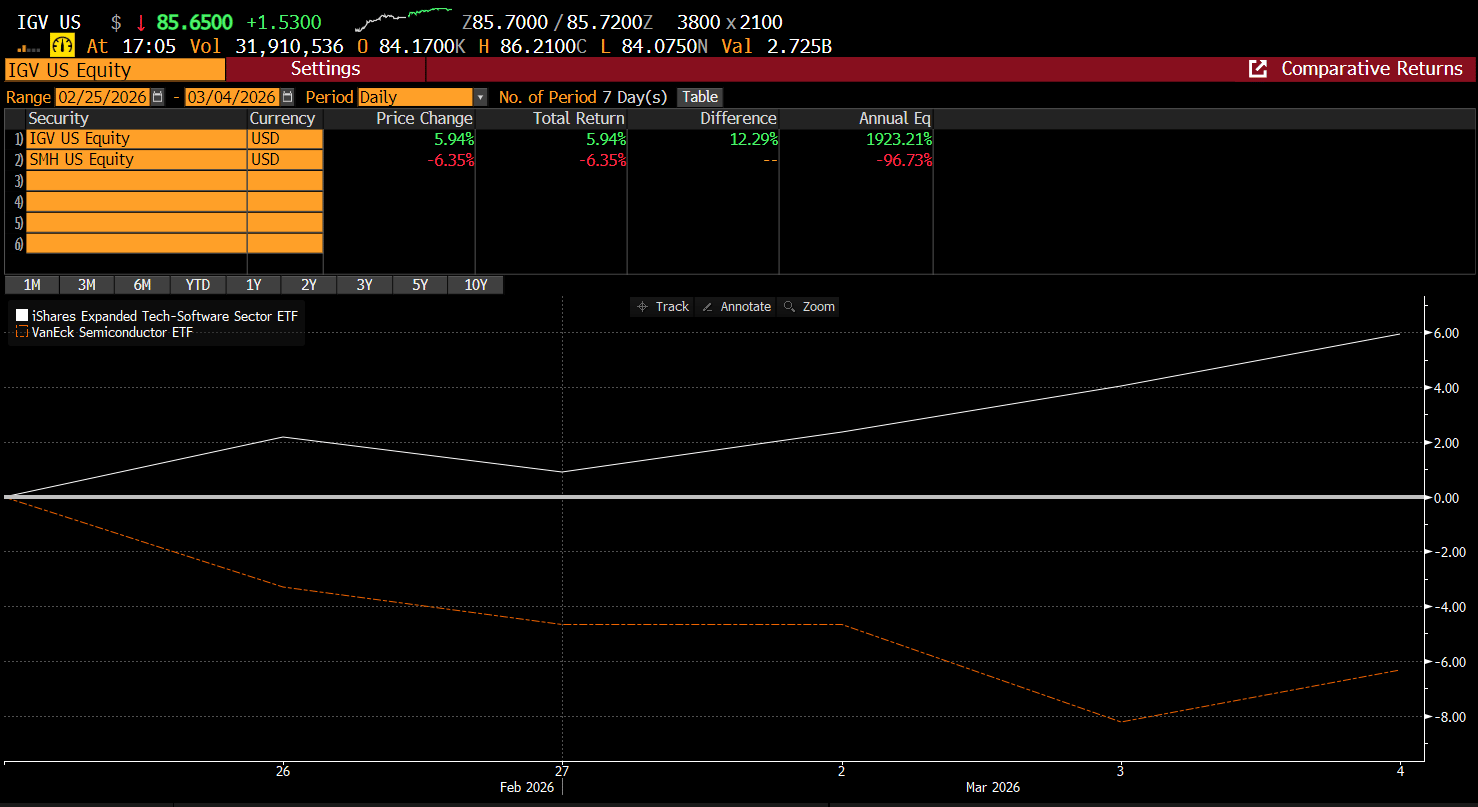Set chart range to 6M
This screenshot has height=807, width=1478.
(142, 285)
